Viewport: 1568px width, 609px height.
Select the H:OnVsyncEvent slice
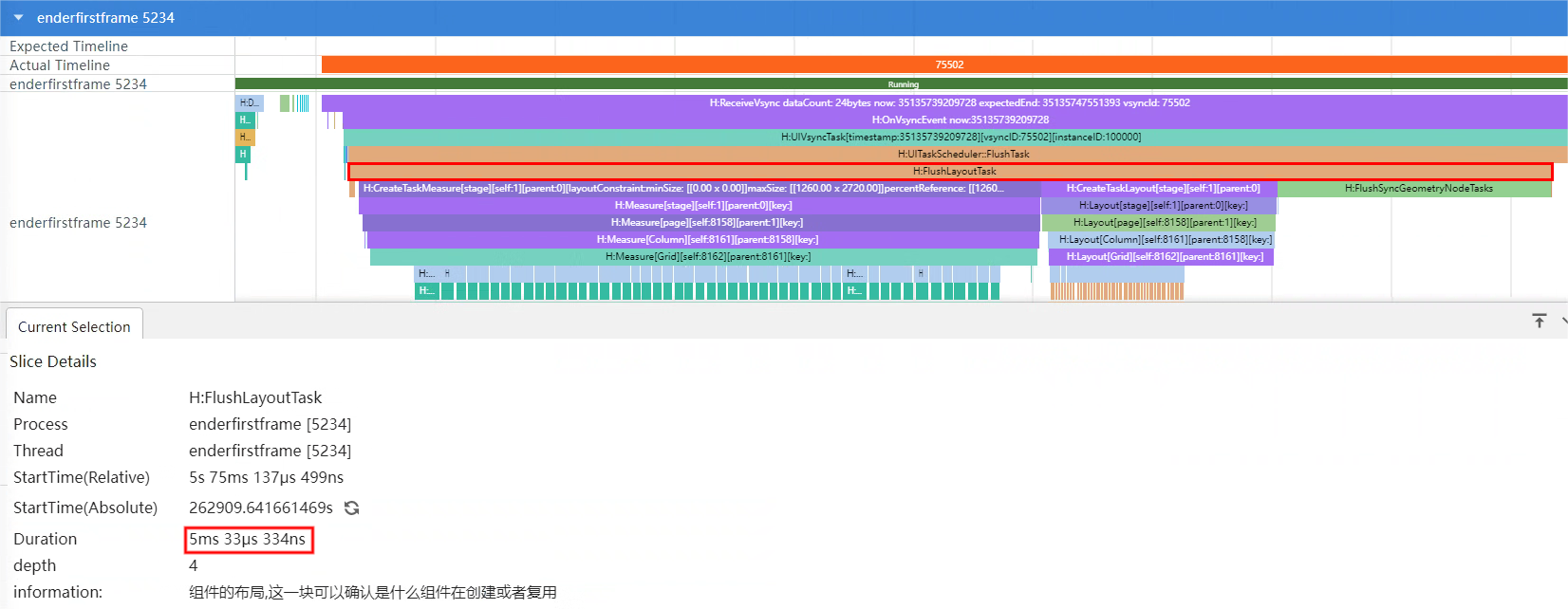click(955, 120)
